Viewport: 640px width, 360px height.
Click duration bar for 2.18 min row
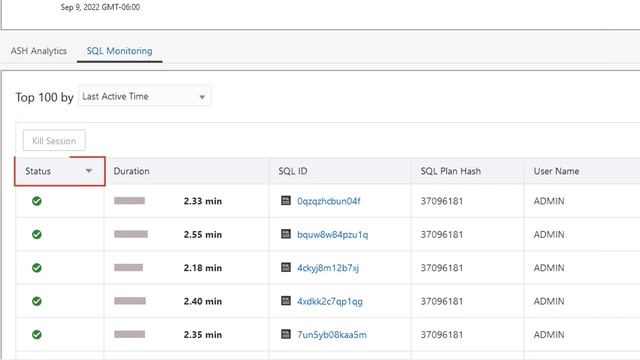click(129, 267)
